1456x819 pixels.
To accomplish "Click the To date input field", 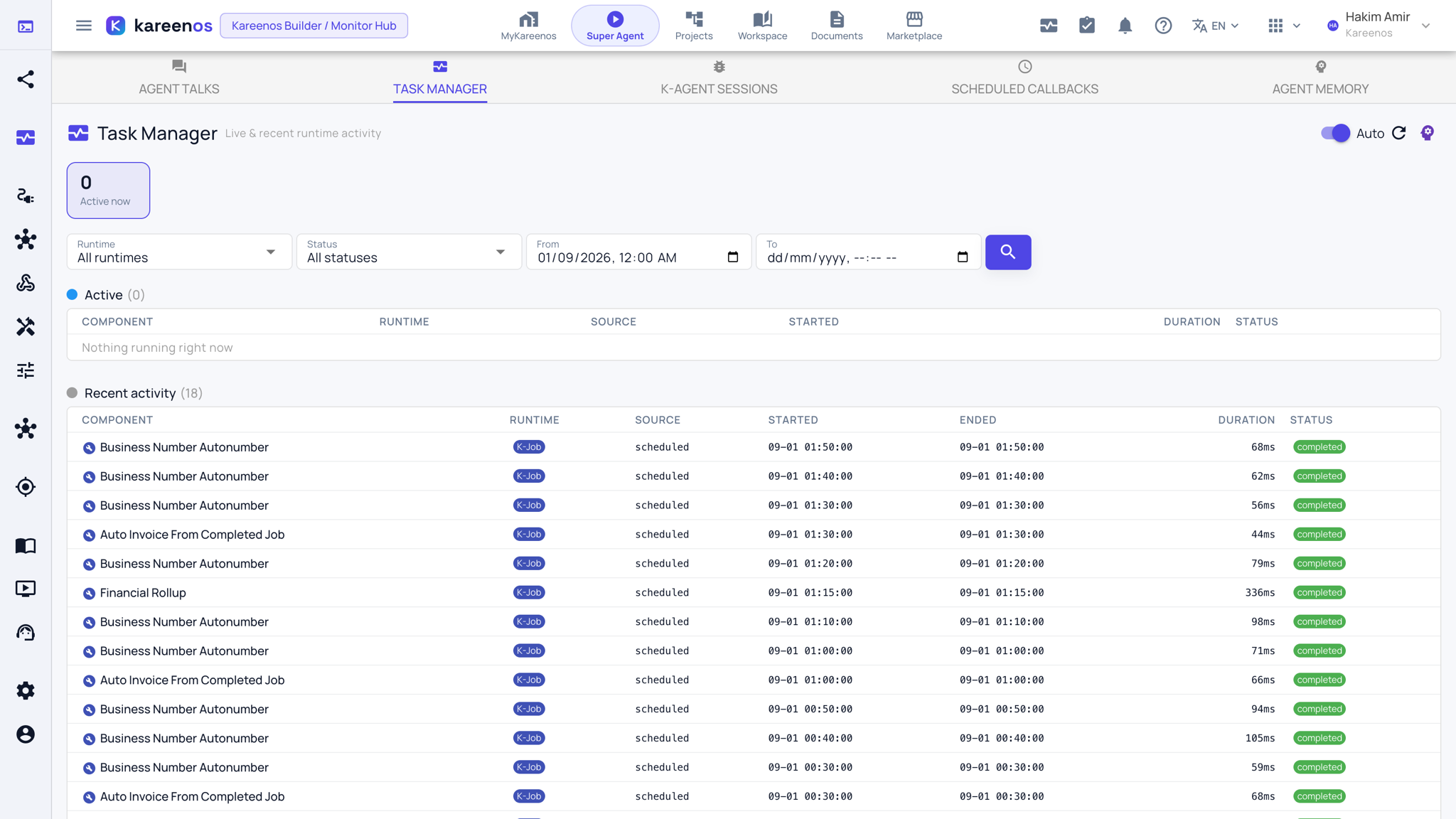I will tap(868, 252).
